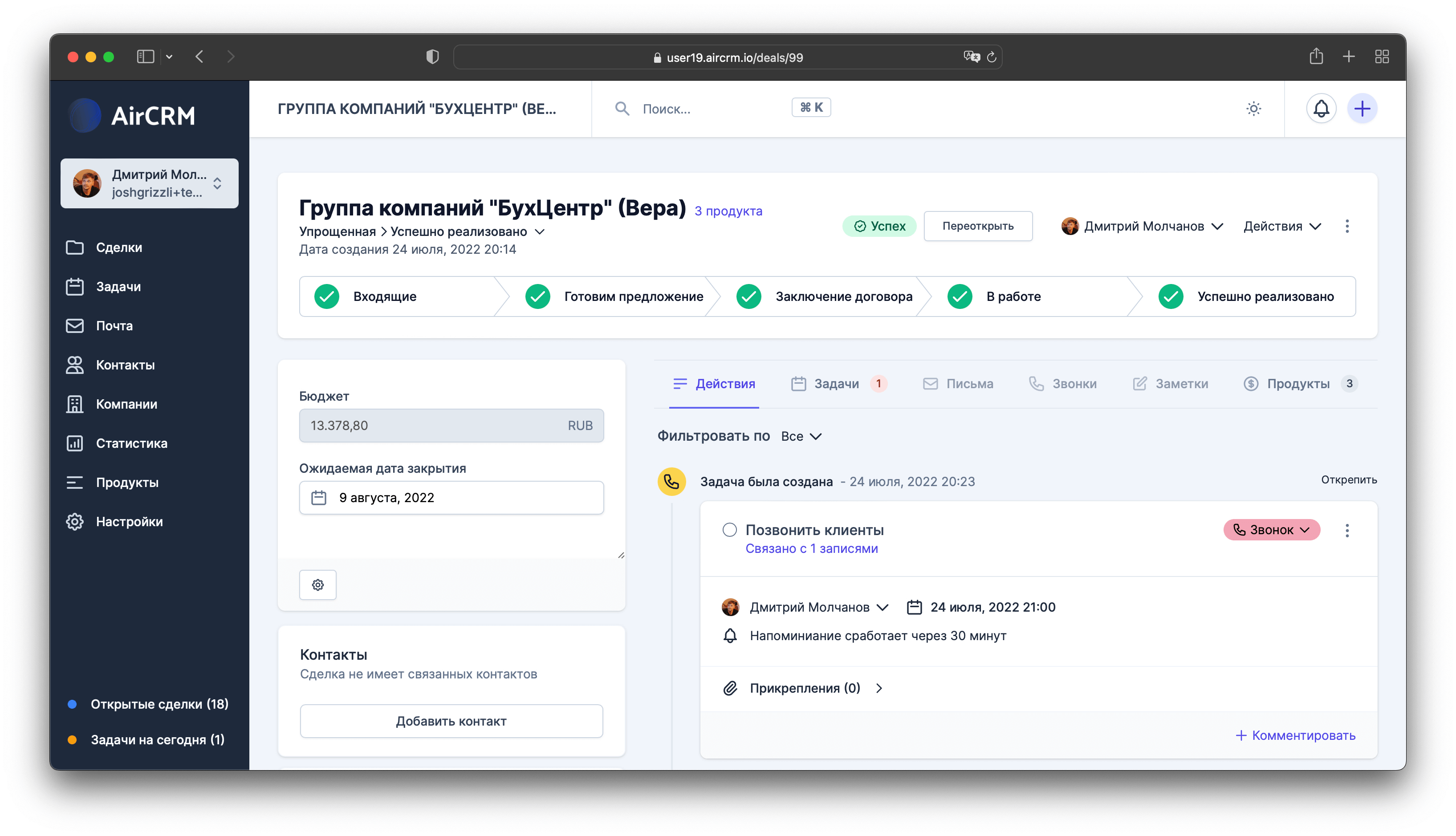
Task: Open the Продукты tab with 3 items
Action: (1299, 384)
